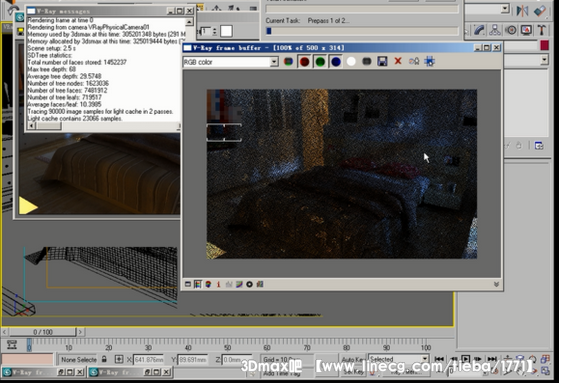Enable track mouse while rendering
The image size is (562, 383).
click(x=429, y=61)
